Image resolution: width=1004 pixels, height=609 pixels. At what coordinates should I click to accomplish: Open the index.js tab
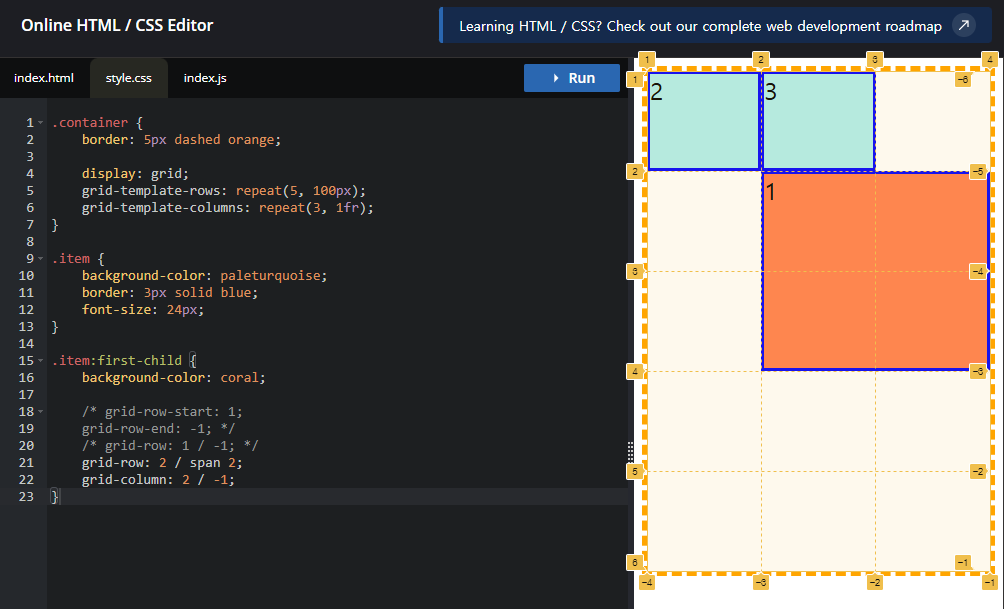click(205, 78)
